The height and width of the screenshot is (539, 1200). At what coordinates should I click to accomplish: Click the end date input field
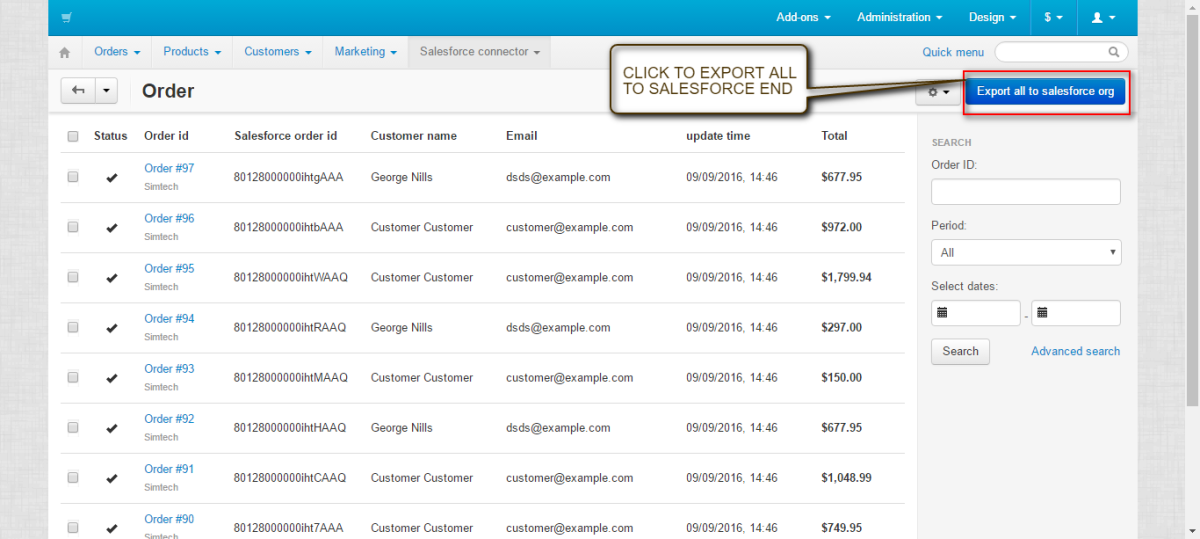[1076, 313]
